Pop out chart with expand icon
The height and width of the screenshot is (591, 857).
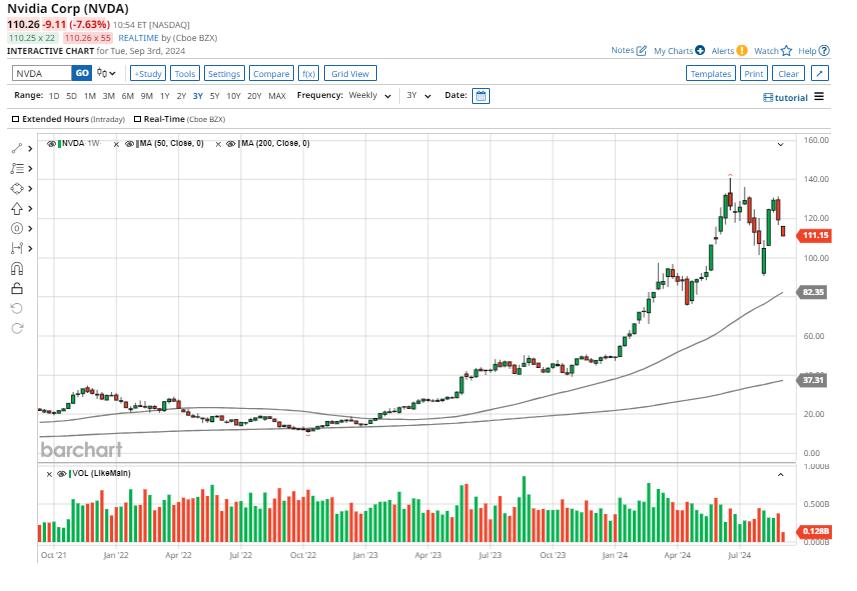click(820, 73)
